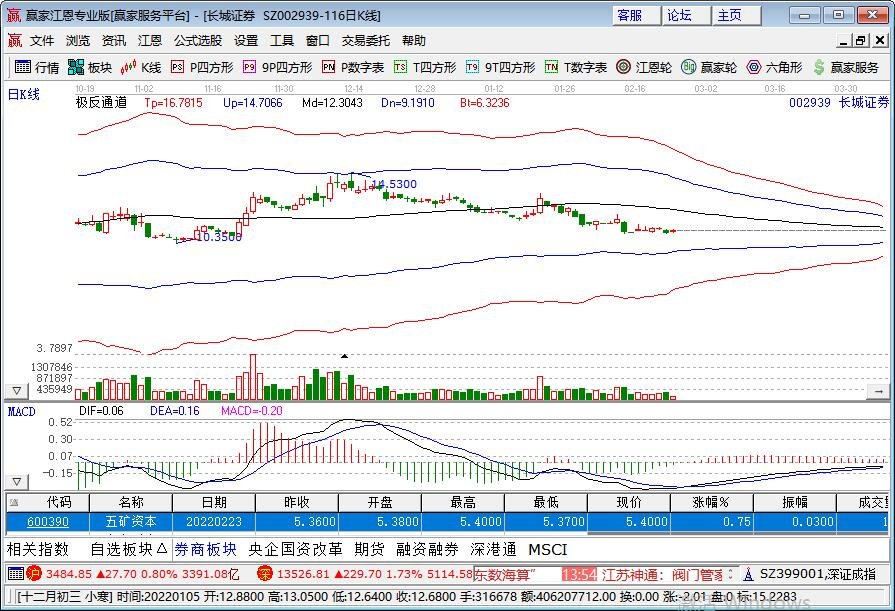Select the 9P四方形 tool

(x=277, y=67)
